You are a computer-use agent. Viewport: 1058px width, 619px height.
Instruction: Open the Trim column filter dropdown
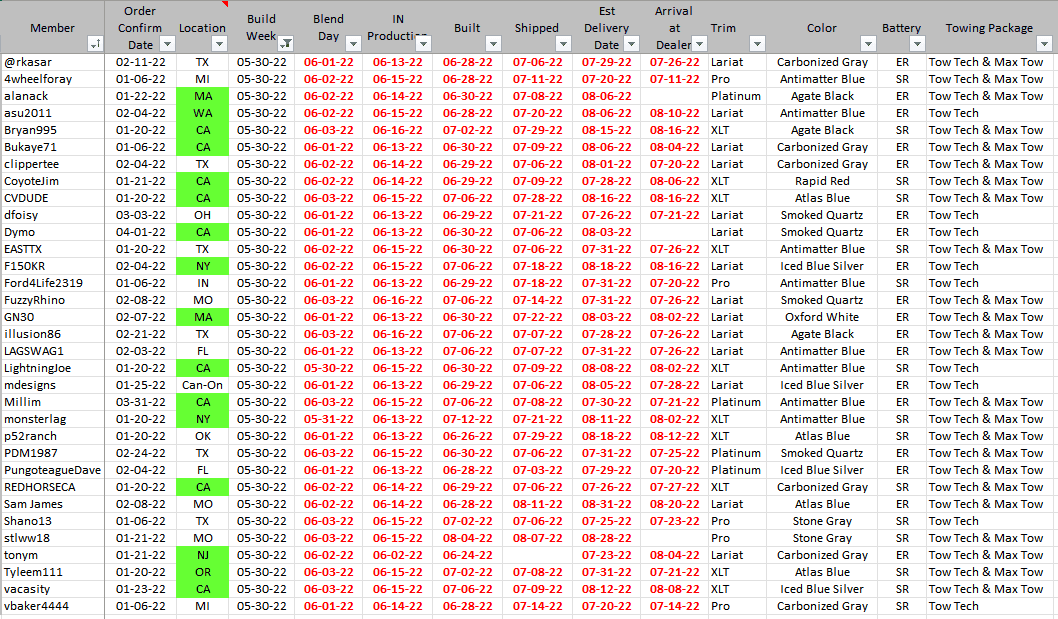tap(757, 44)
